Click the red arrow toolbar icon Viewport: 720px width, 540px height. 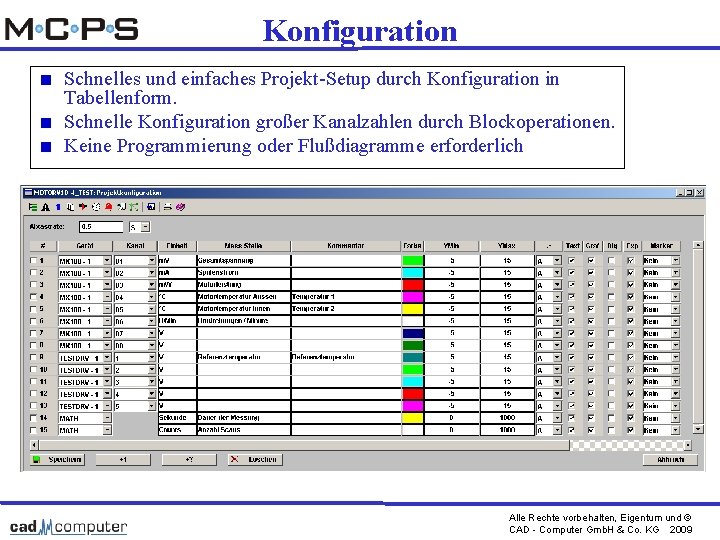pos(83,207)
